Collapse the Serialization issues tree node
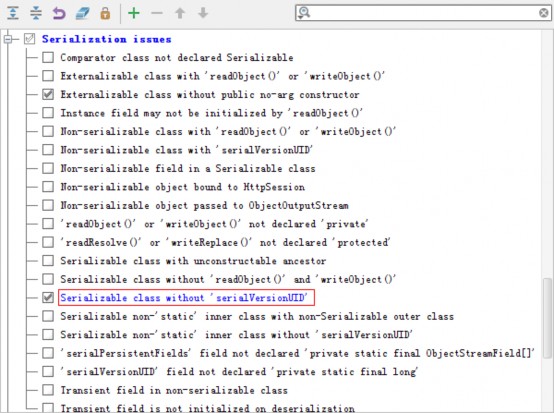 tap(8, 39)
